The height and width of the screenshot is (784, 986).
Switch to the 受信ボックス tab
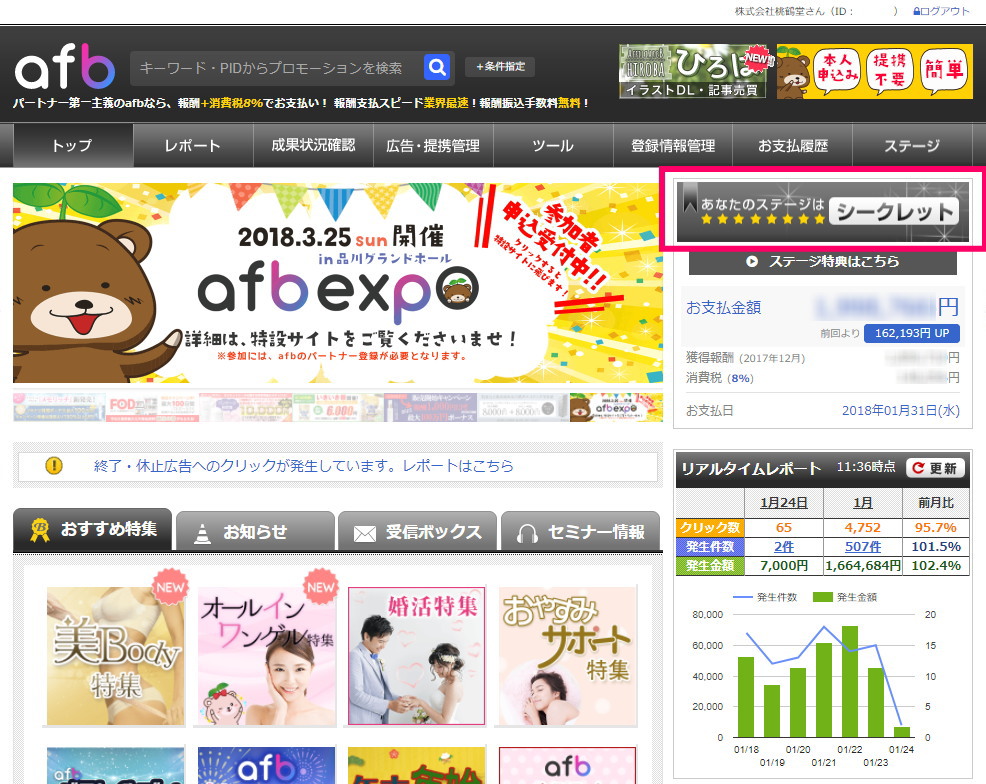click(418, 531)
